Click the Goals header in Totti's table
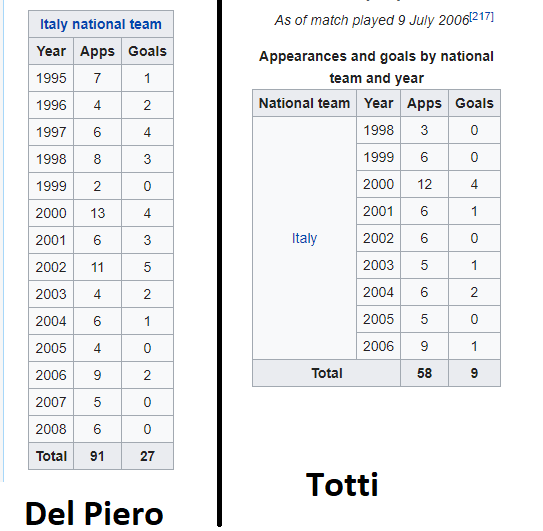The width and height of the screenshot is (543, 531). [x=474, y=103]
